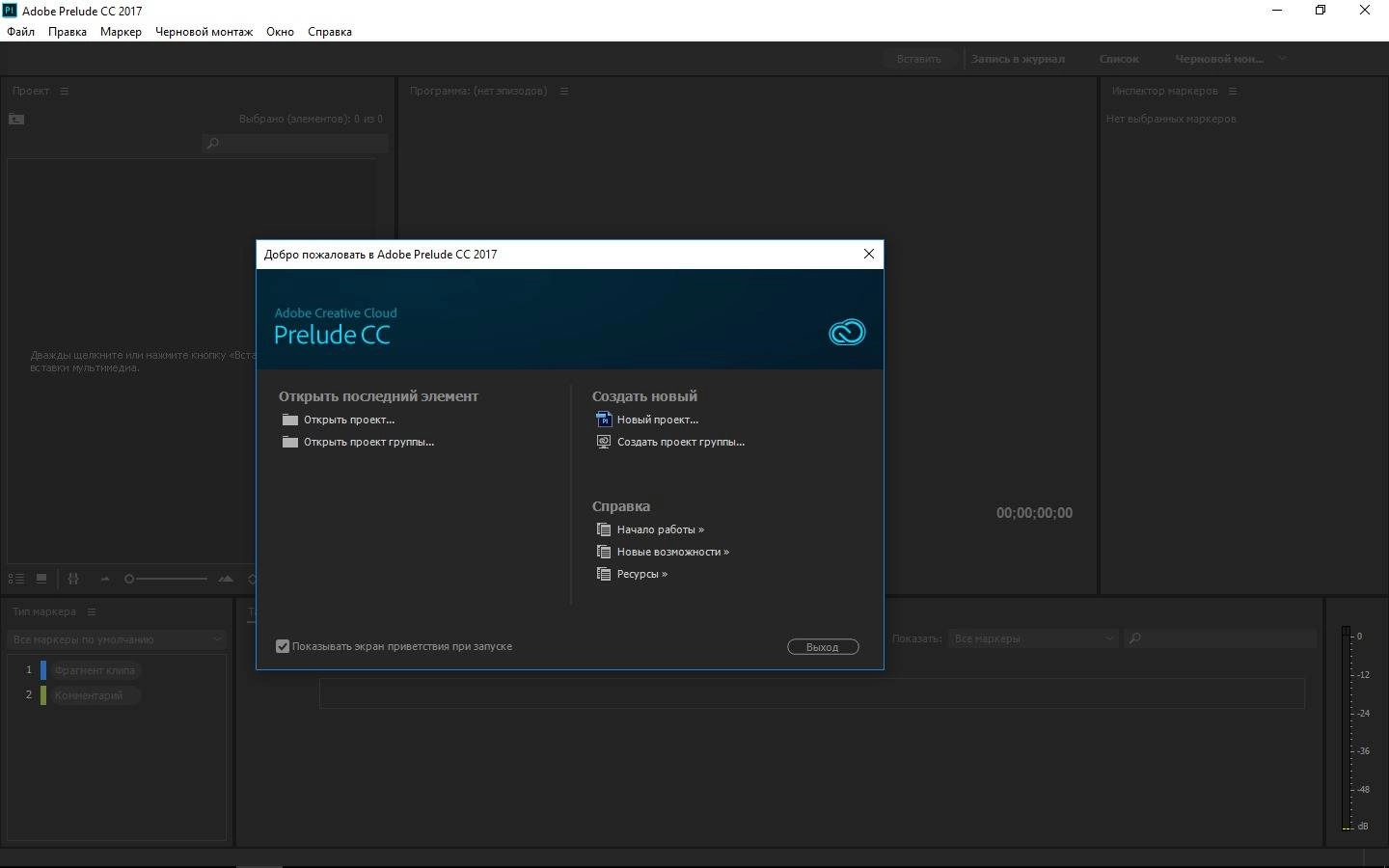The image size is (1389, 868).
Task: Click the Adobe Prelude icon in the title bar
Action: coord(10,11)
